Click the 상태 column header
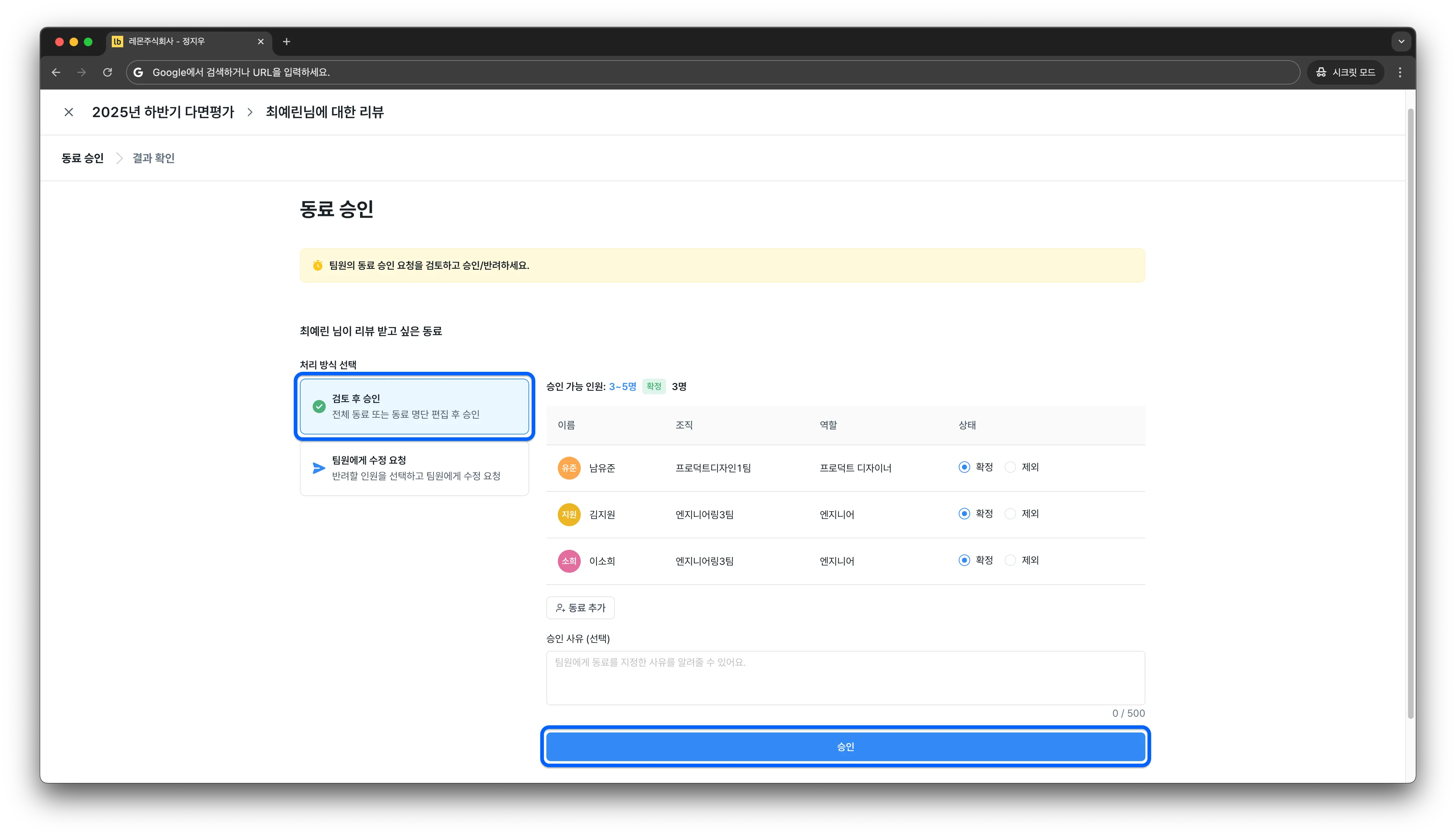Screen dimensions: 1456x836 pos(967,425)
